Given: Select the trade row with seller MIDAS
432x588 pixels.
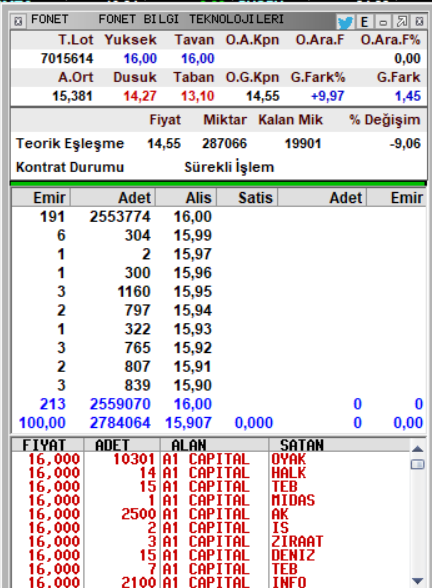Looking at the screenshot, I should 210,500.
